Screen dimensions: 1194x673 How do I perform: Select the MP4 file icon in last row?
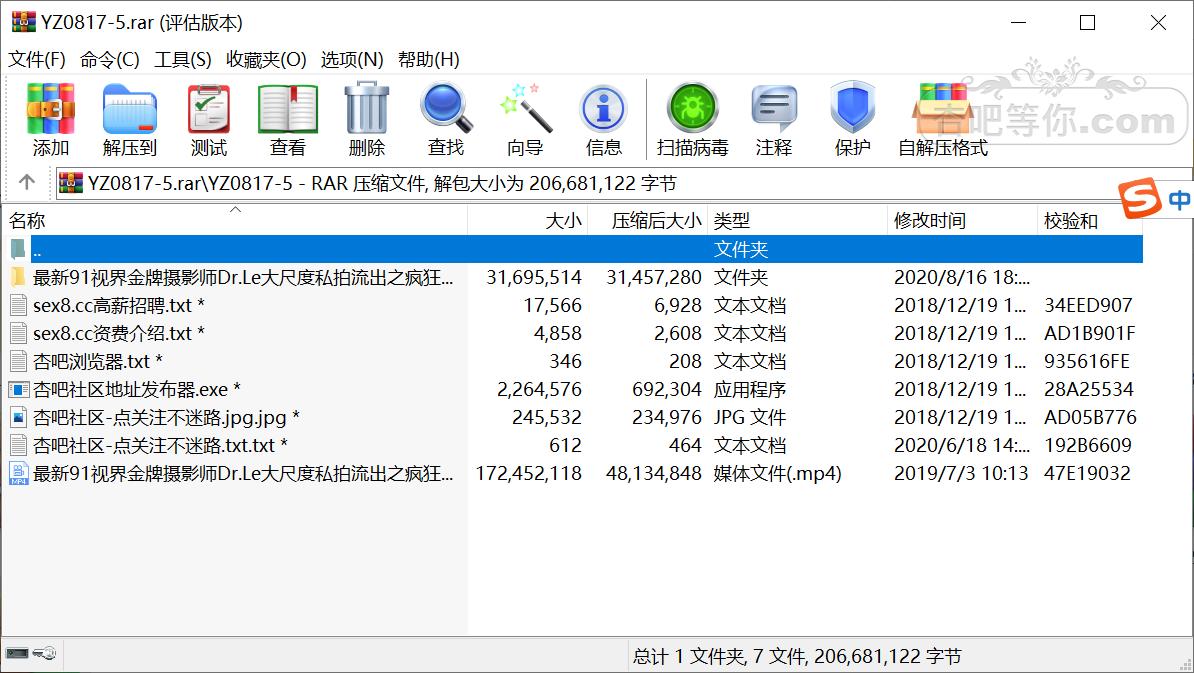click(18, 474)
